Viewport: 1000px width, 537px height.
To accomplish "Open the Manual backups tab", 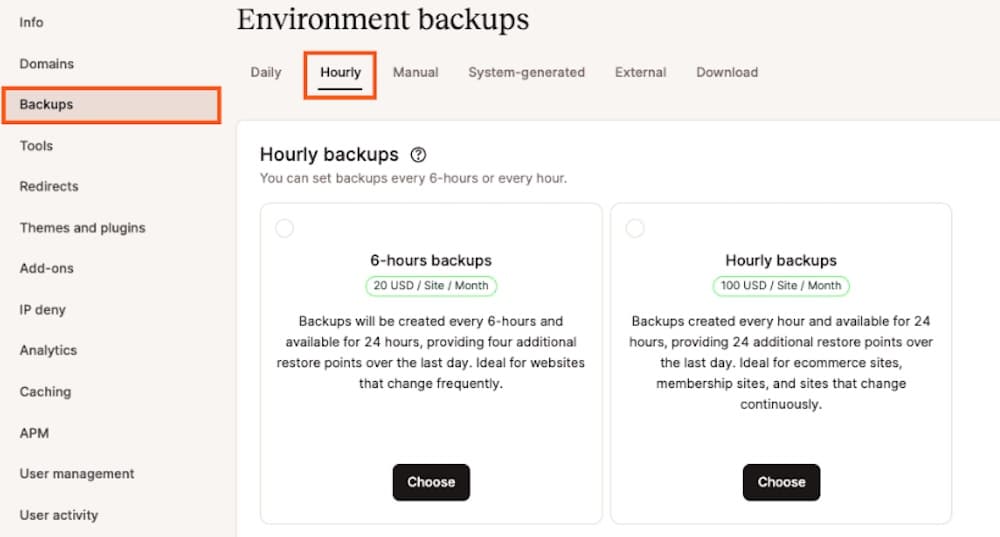I will (415, 72).
